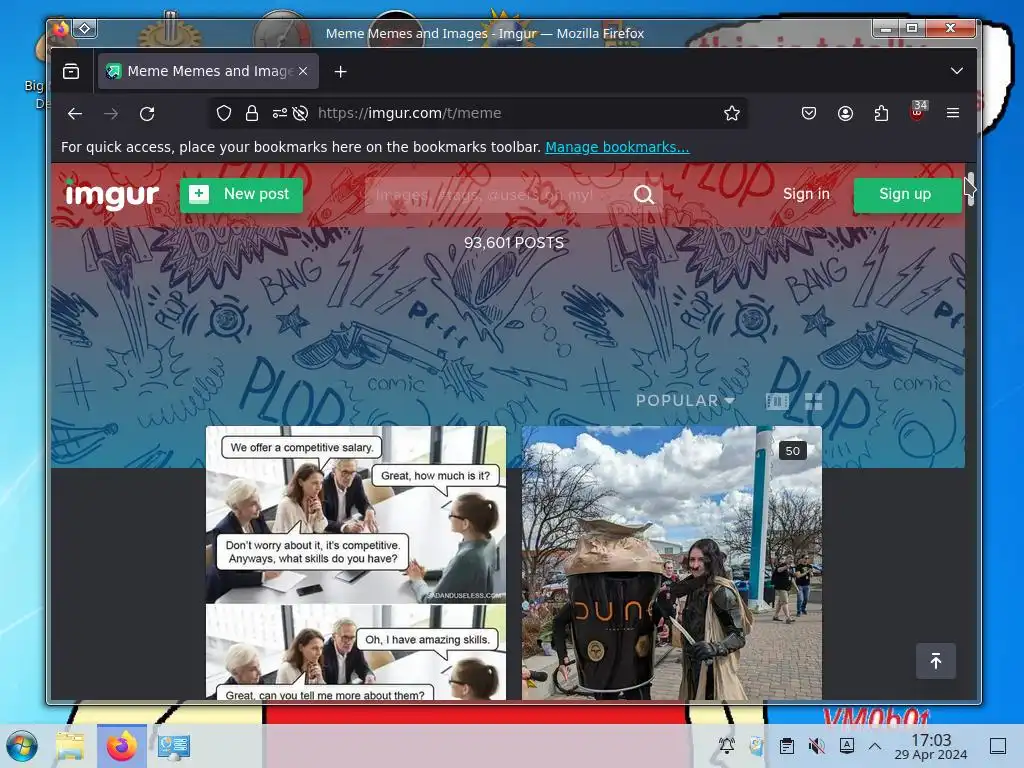Open the Windows Start orb

click(x=22, y=746)
